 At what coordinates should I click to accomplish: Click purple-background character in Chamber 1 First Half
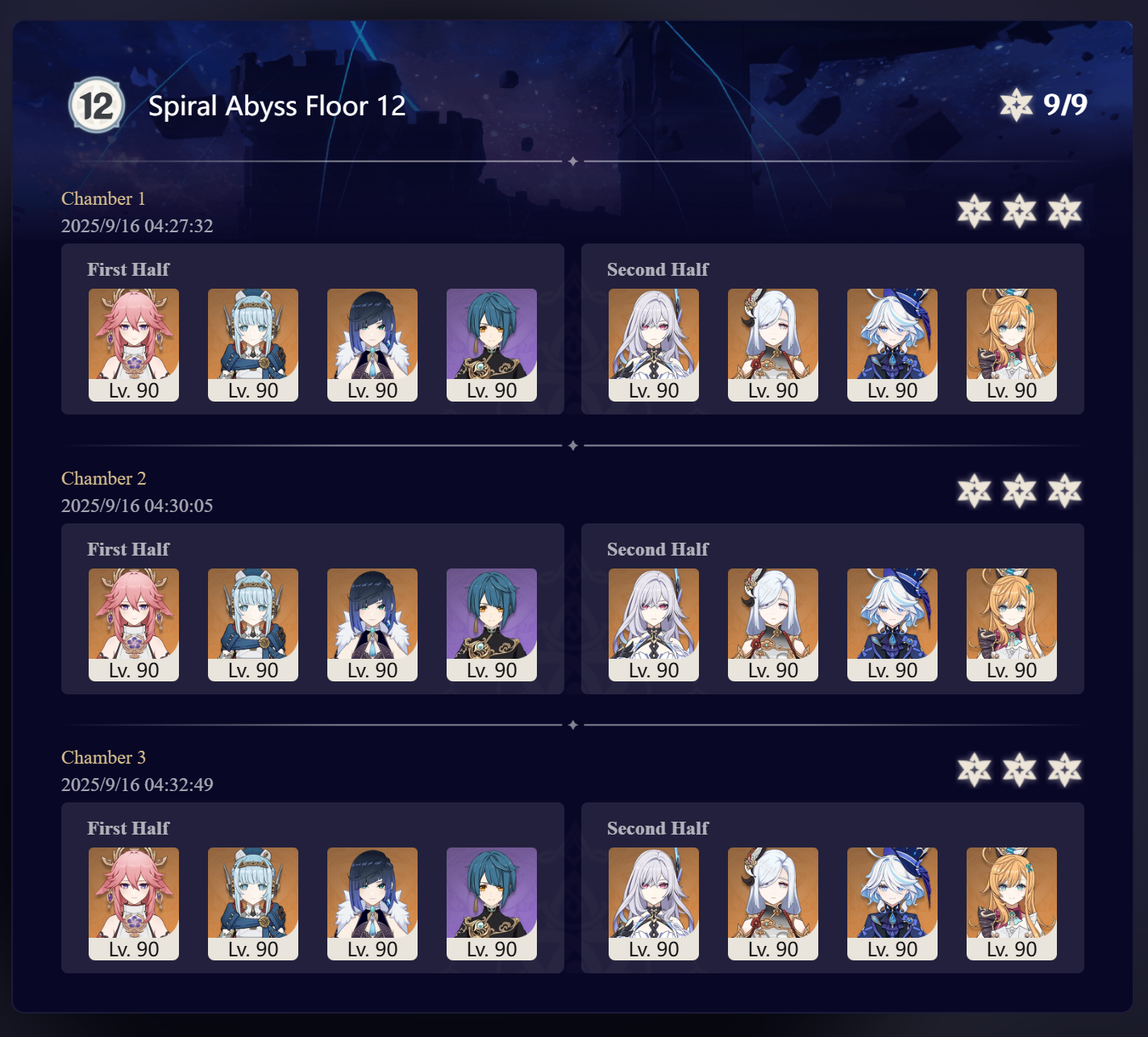click(492, 345)
